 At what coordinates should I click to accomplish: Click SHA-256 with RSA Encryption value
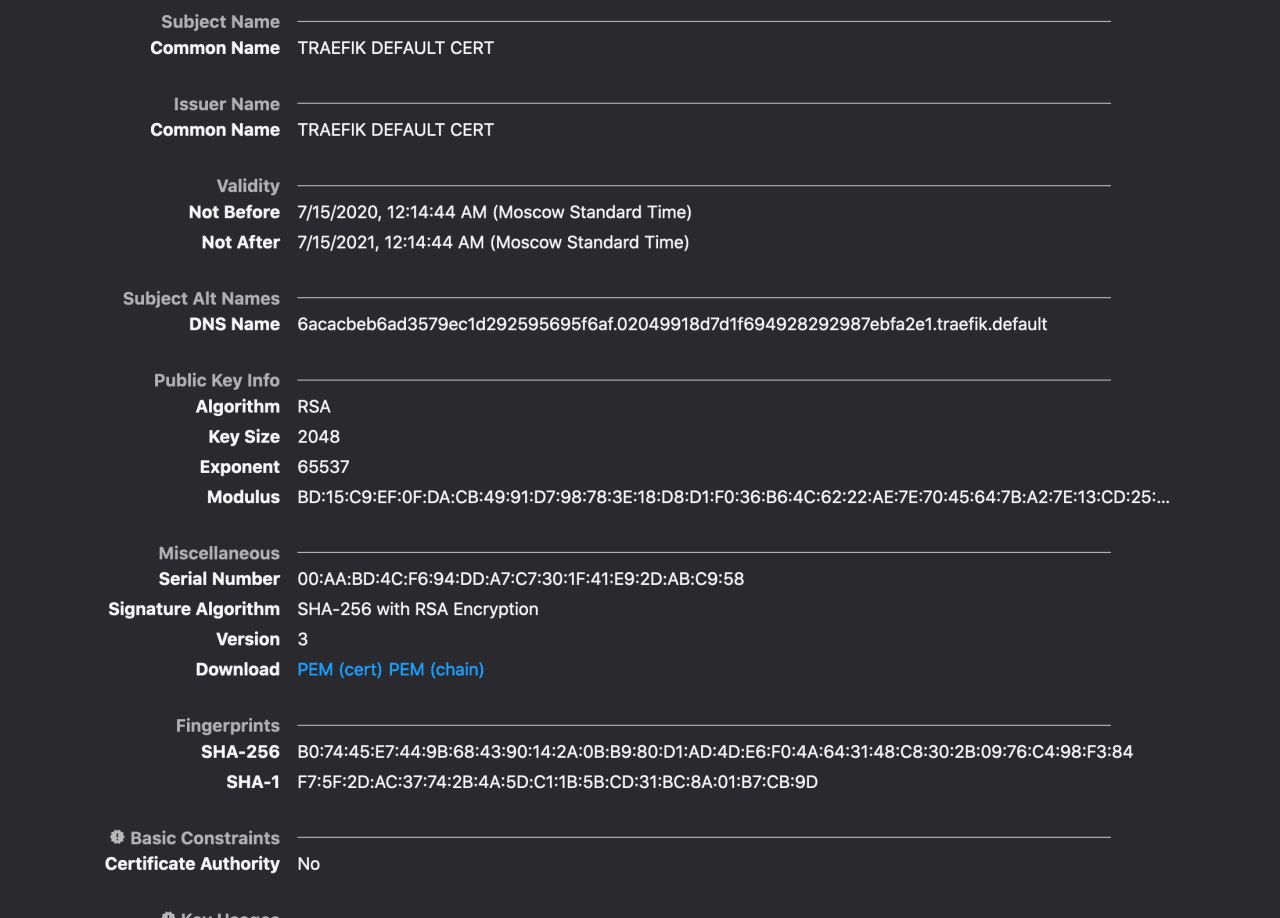(418, 609)
